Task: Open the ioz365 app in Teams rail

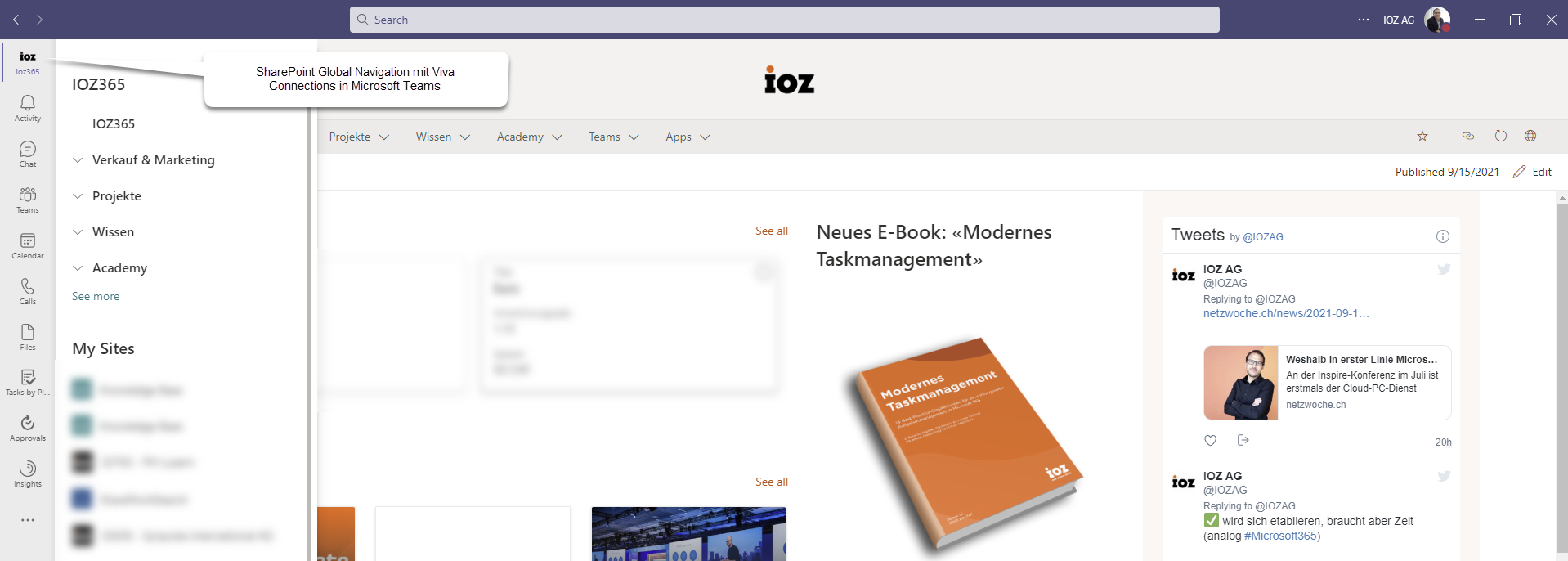Action: click(28, 62)
